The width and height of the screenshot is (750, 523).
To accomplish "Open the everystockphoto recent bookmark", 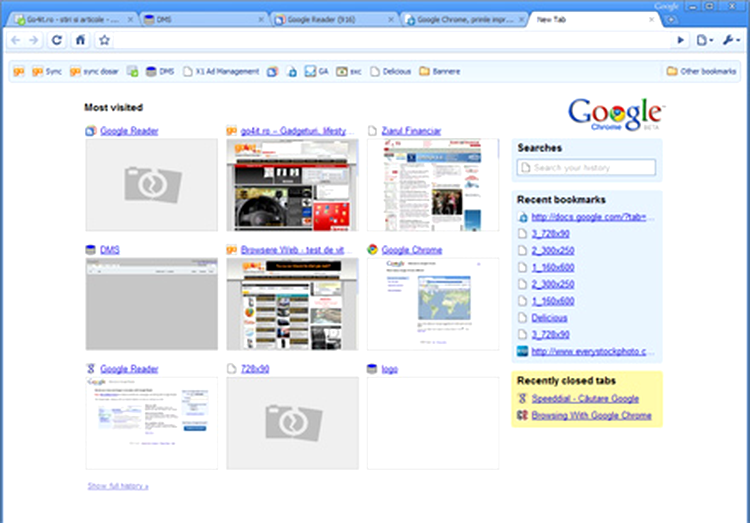I will 593,351.
